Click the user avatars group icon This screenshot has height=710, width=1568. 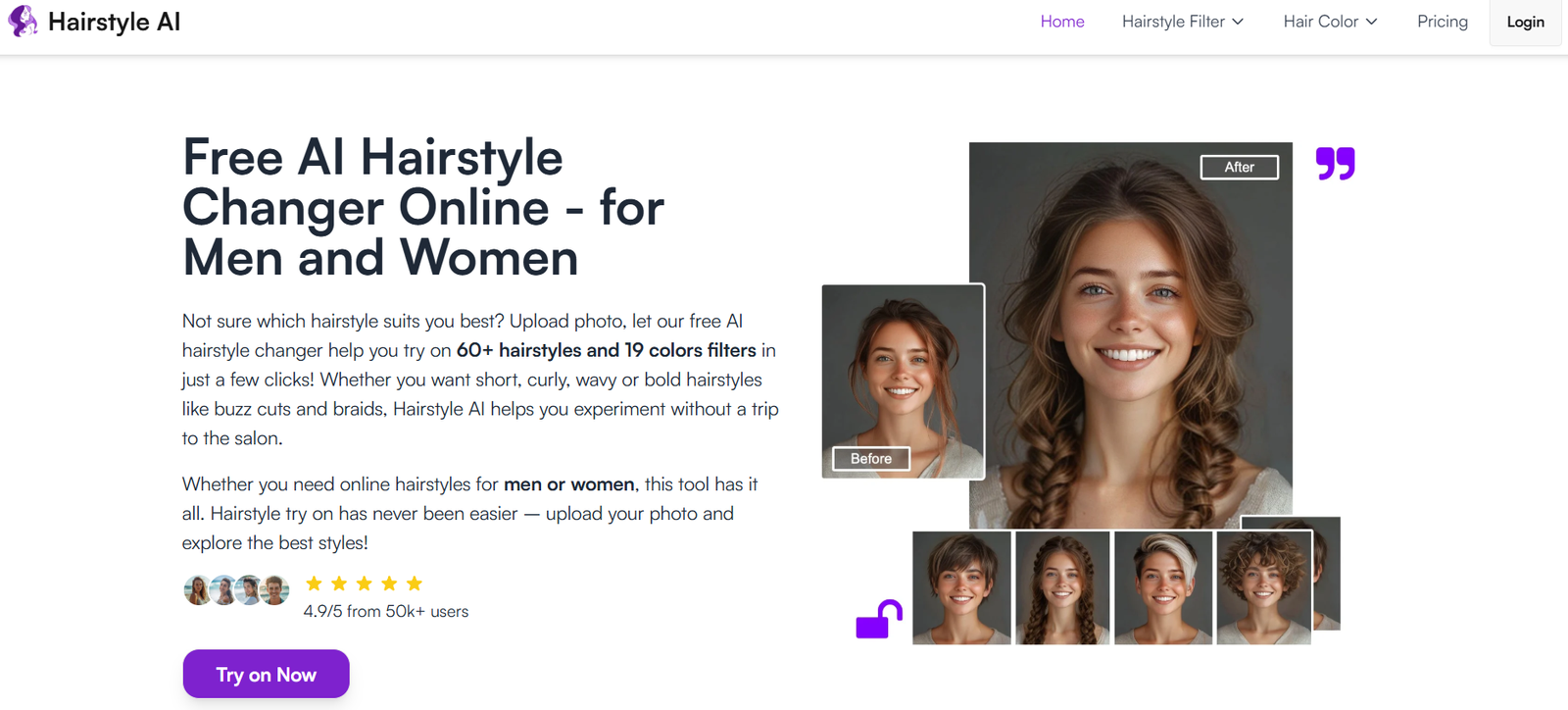236,589
